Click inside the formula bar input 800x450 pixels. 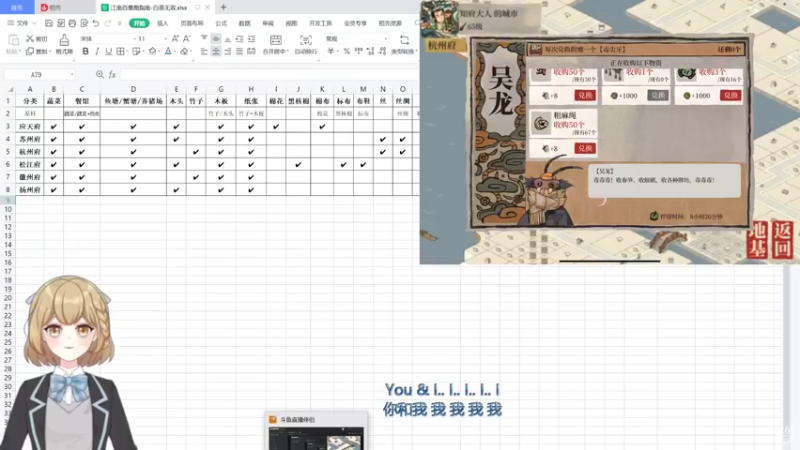pos(269,74)
